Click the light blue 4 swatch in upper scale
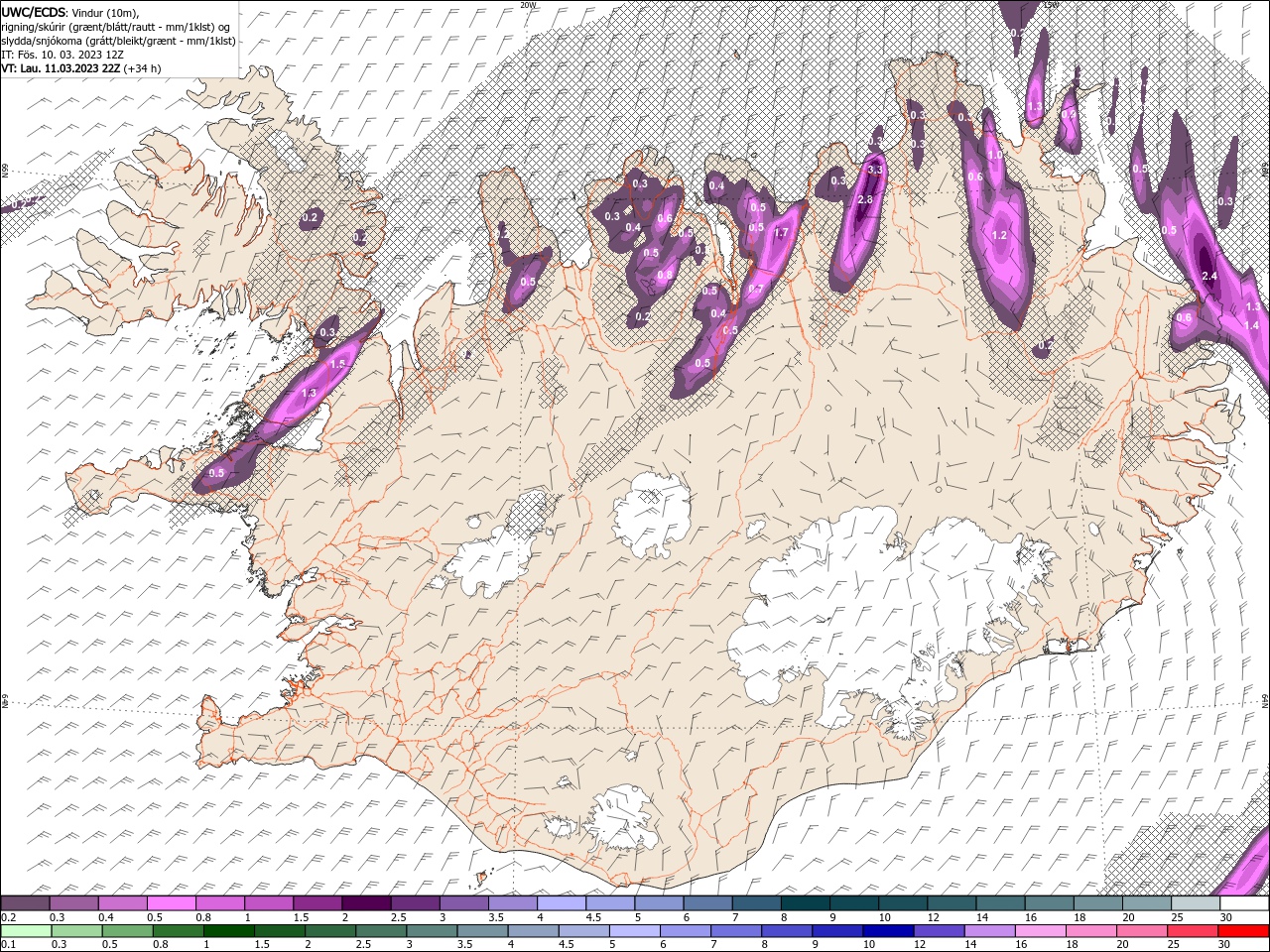 pyautogui.click(x=561, y=903)
